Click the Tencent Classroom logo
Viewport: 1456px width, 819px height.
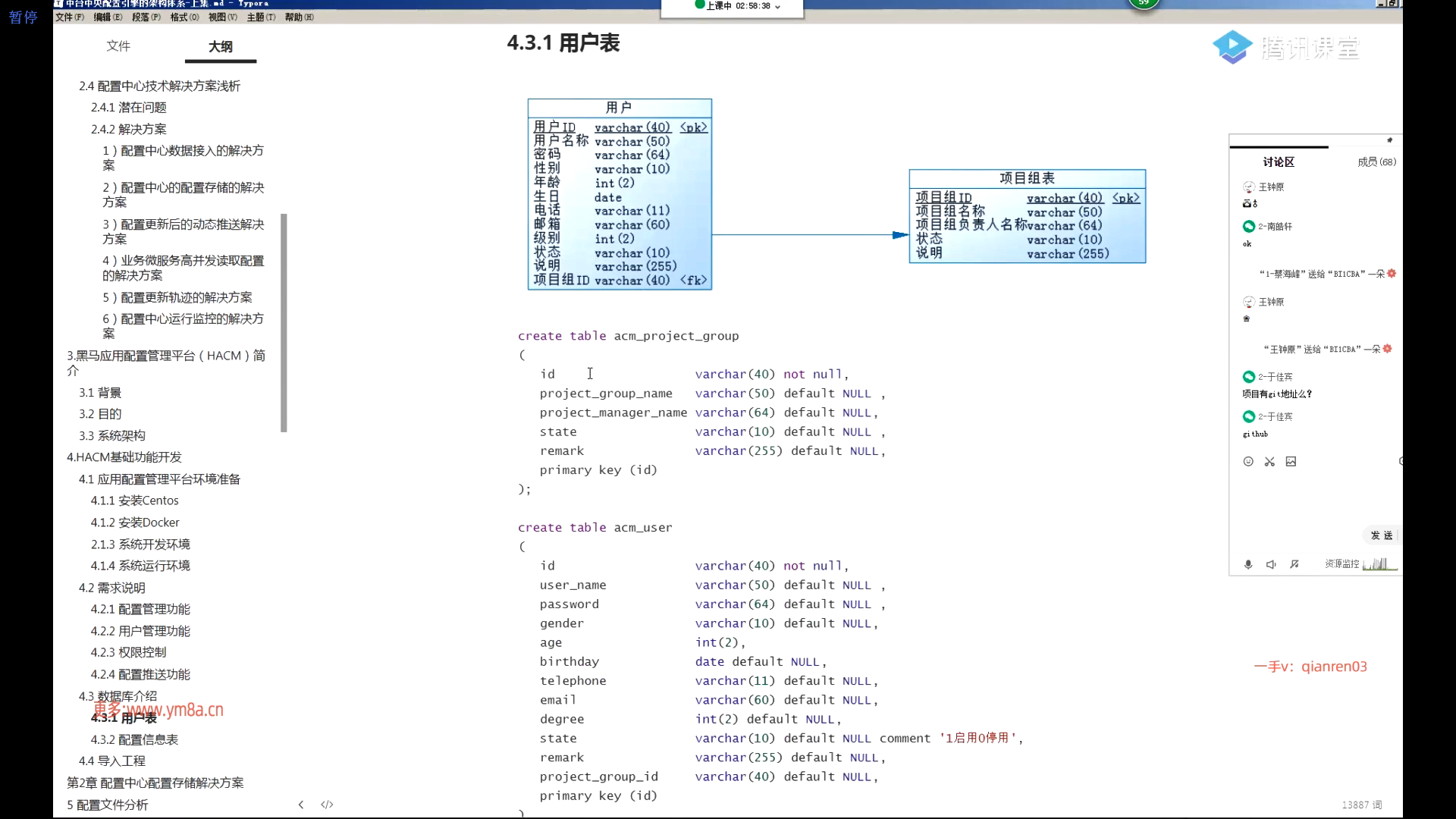coord(1285,48)
